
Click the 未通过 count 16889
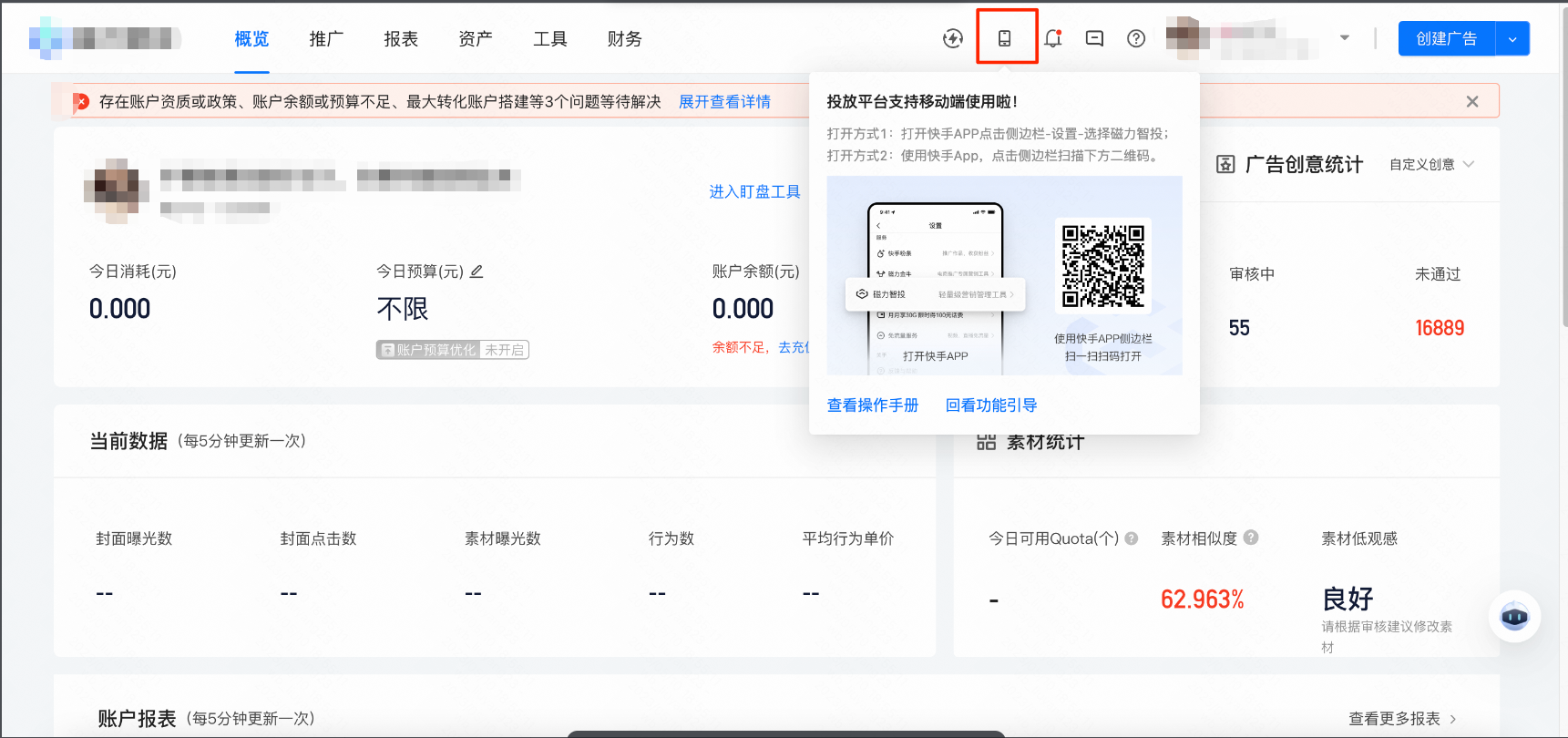click(1440, 328)
